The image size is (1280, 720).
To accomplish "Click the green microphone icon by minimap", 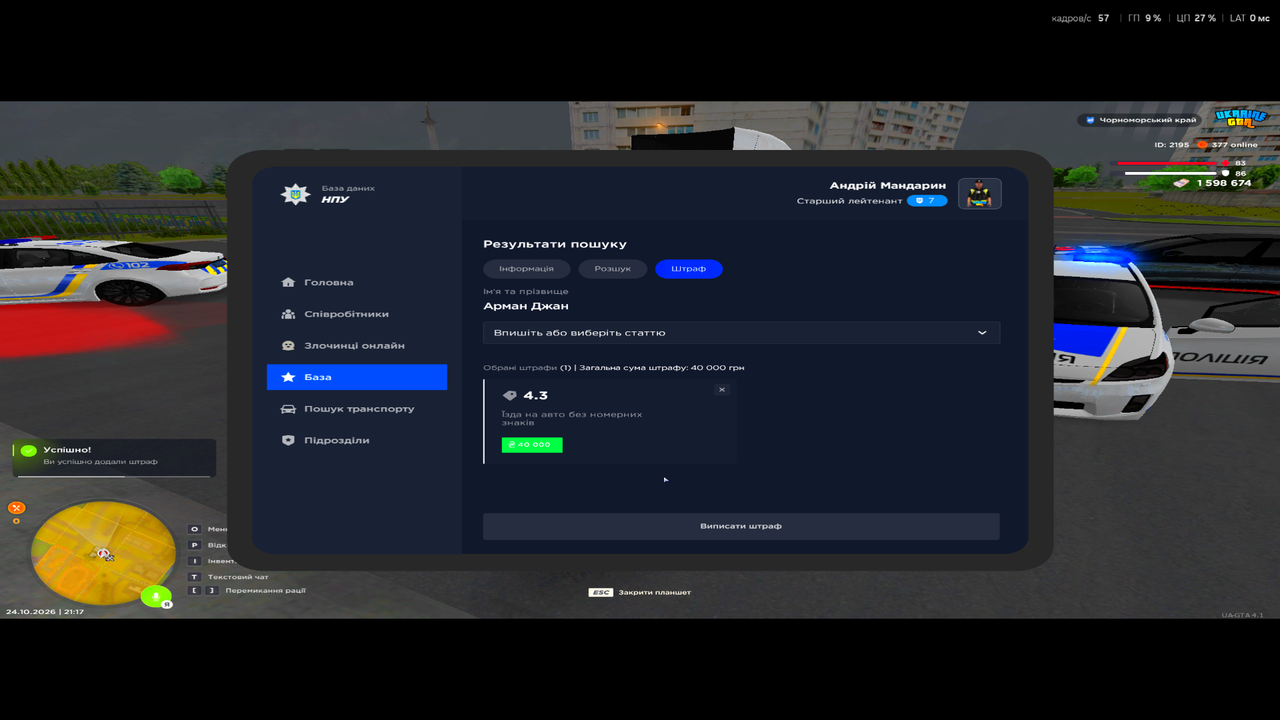I will click(x=155, y=596).
